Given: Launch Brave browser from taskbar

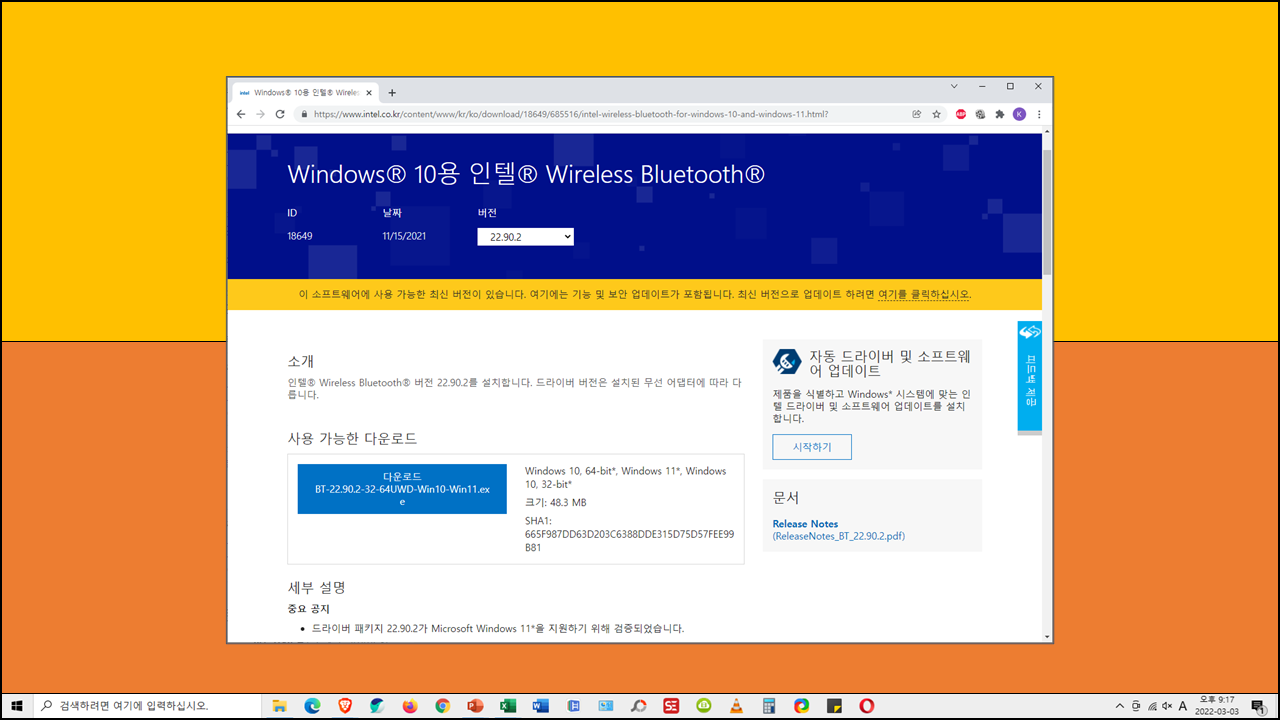Looking at the screenshot, I should 345,706.
